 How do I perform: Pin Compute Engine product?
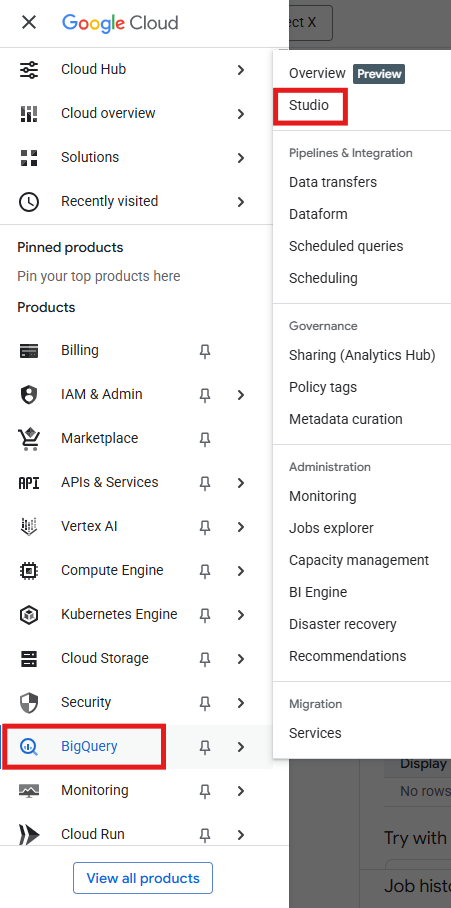[204, 571]
